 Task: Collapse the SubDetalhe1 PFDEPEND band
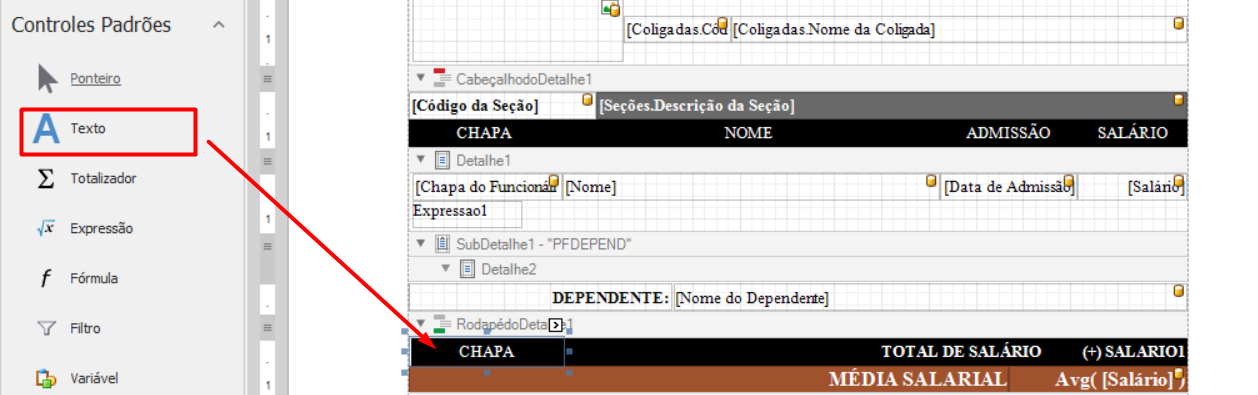click(421, 243)
